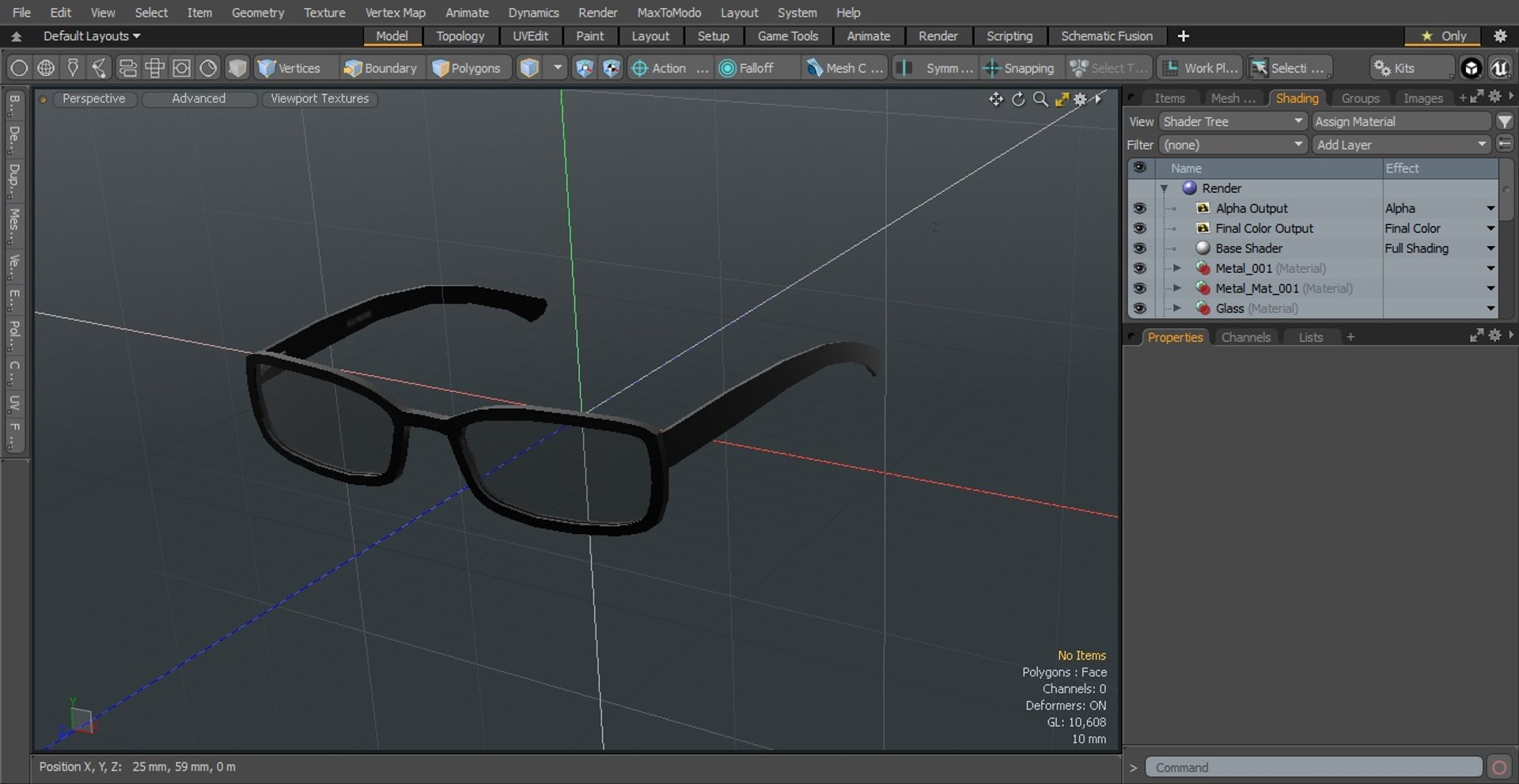Open the viewport settings gear
1519x784 pixels.
(x=1080, y=99)
